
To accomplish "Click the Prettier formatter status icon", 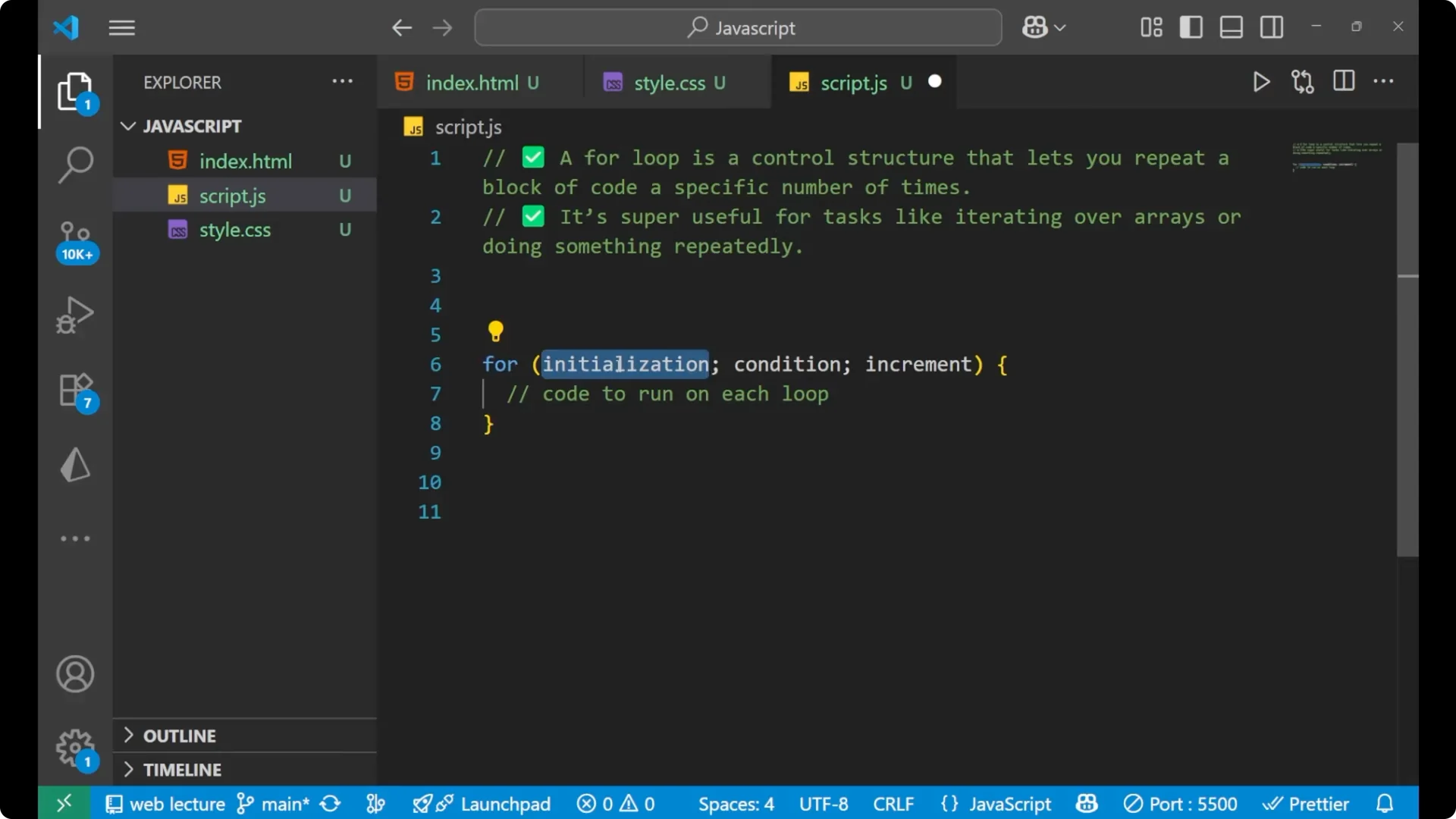I will (1307, 803).
